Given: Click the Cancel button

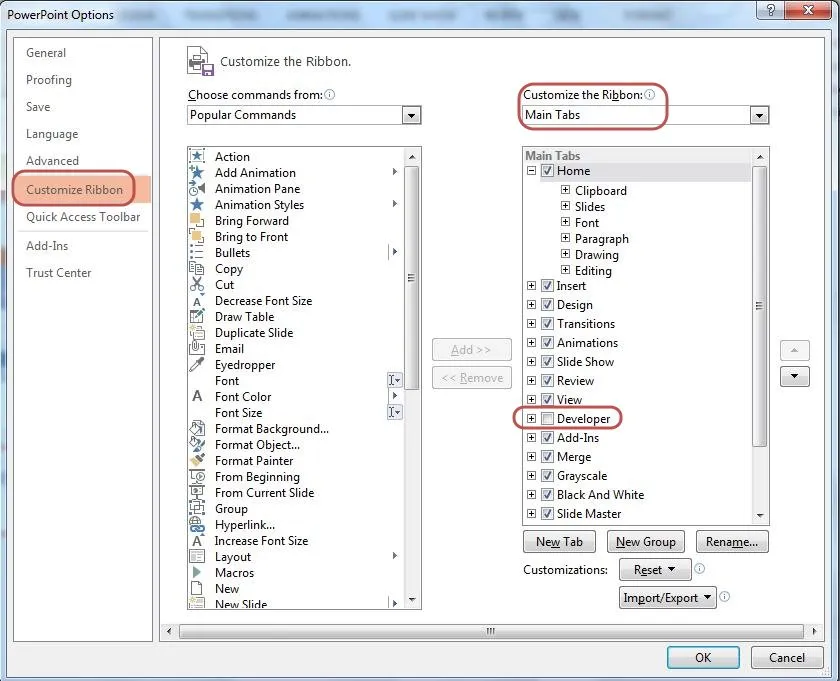Looking at the screenshot, I should click(x=786, y=657).
